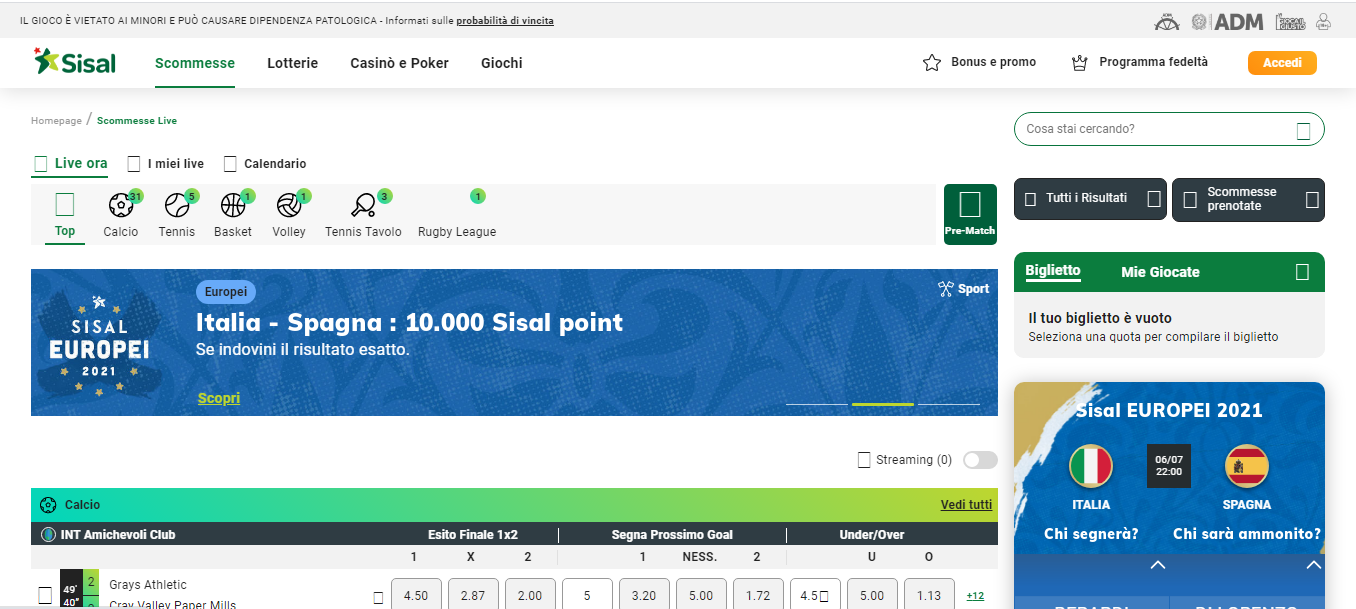The image size is (1356, 609).
Task: Click the Spagna flag icon
Action: point(1247,466)
